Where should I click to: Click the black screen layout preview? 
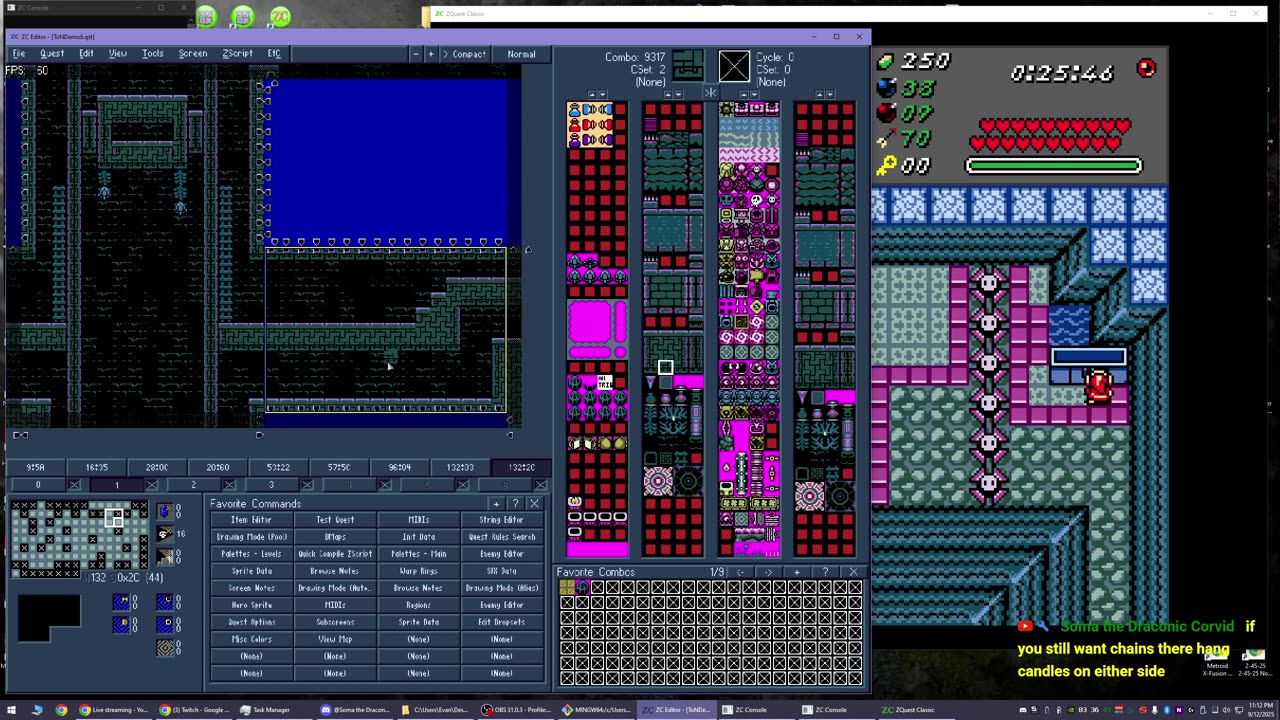coord(48,618)
